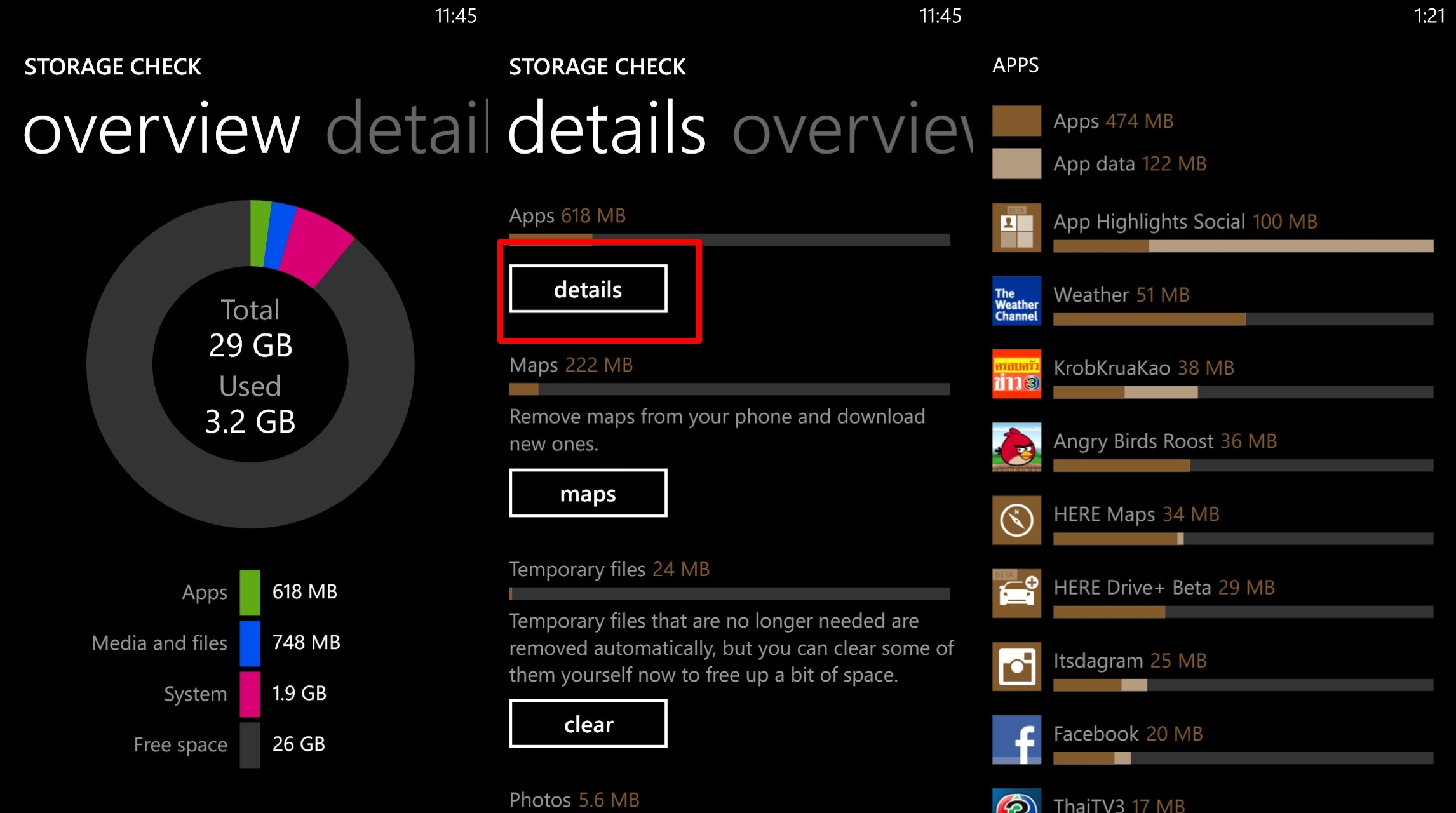
Task: Select 'Itsdagram 25 MB' label
Action: point(1130,661)
